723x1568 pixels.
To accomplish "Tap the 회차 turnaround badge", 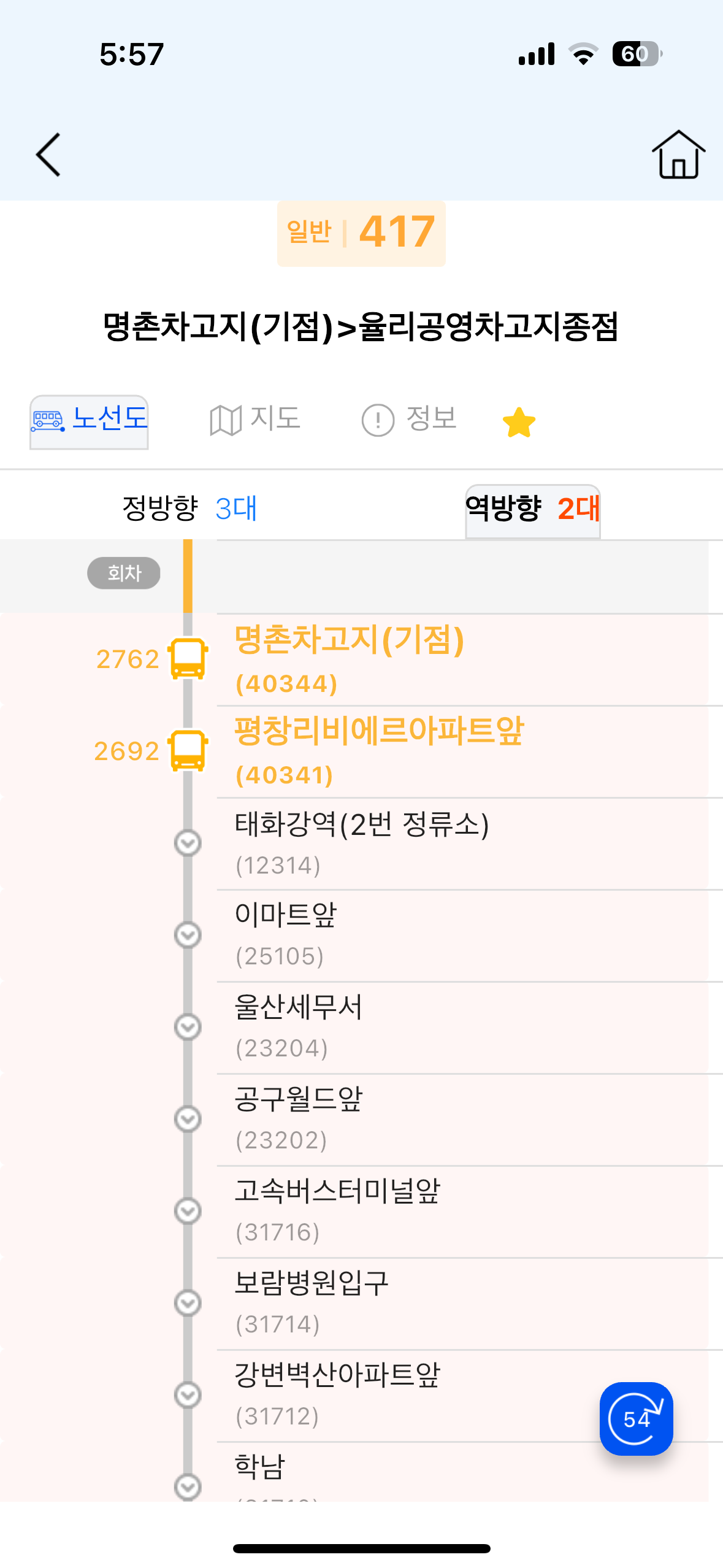I will (124, 573).
